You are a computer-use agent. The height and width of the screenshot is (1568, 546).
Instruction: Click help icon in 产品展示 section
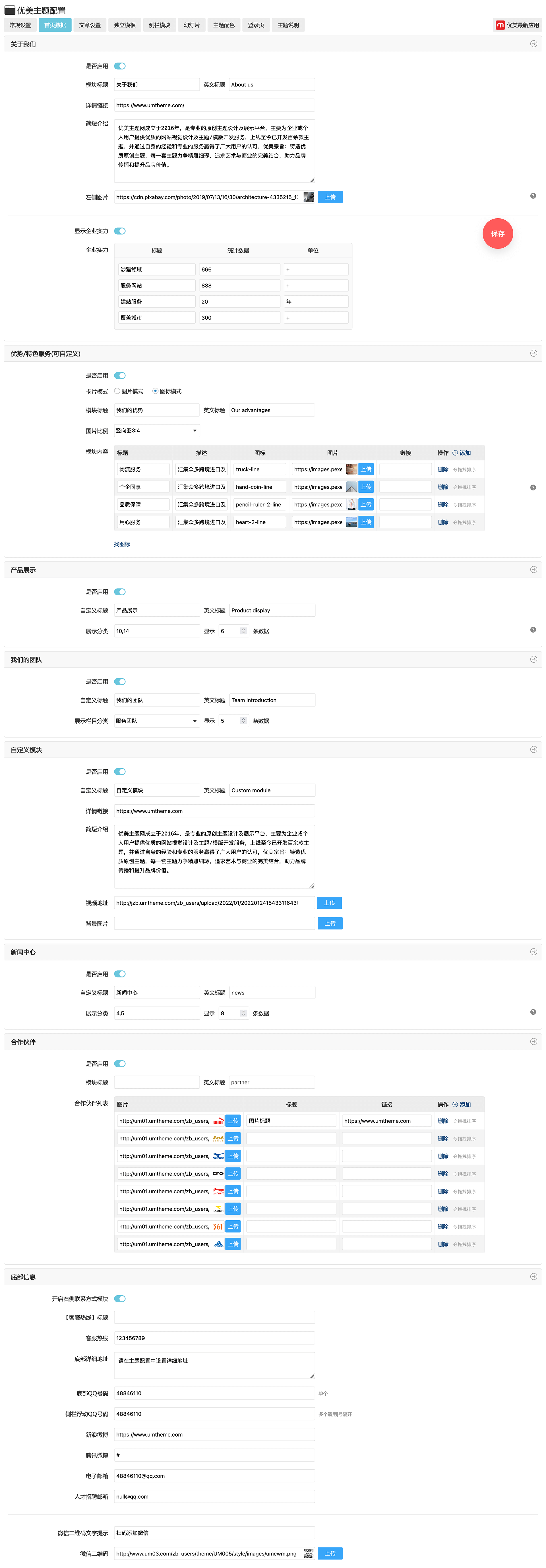pyautogui.click(x=533, y=630)
